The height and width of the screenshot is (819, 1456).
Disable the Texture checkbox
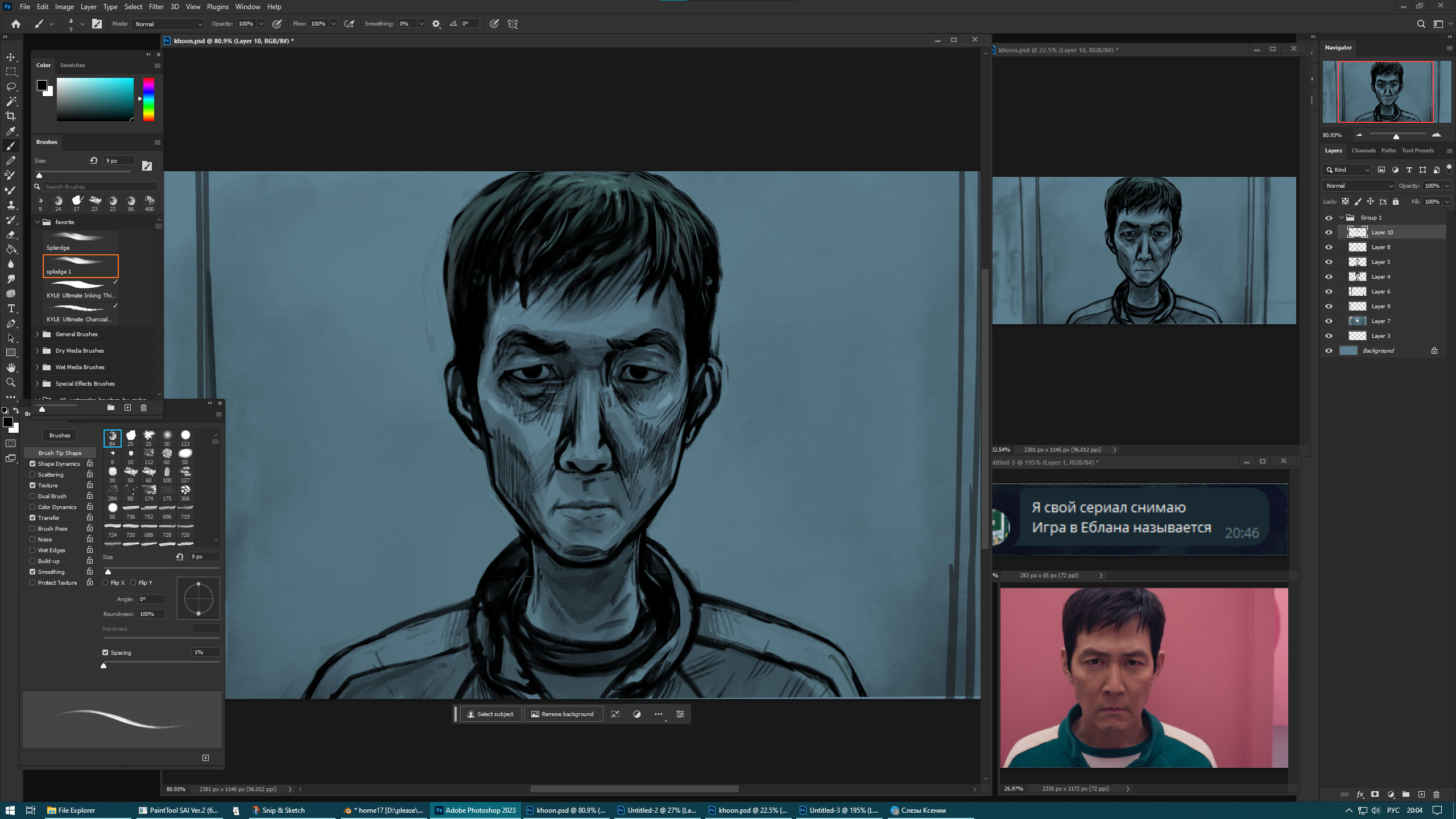tap(32, 485)
